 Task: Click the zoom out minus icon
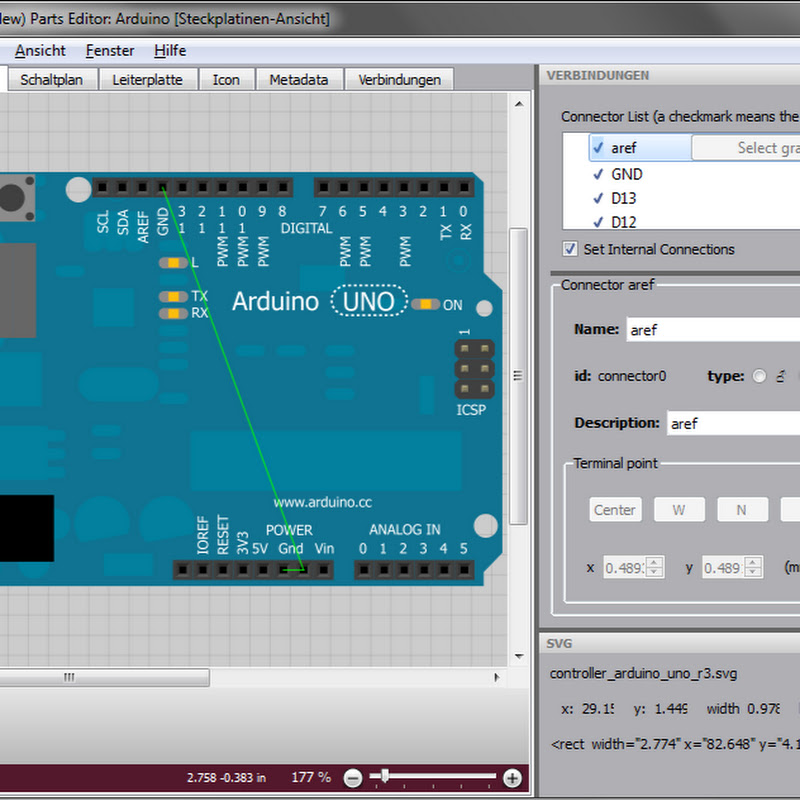(353, 778)
